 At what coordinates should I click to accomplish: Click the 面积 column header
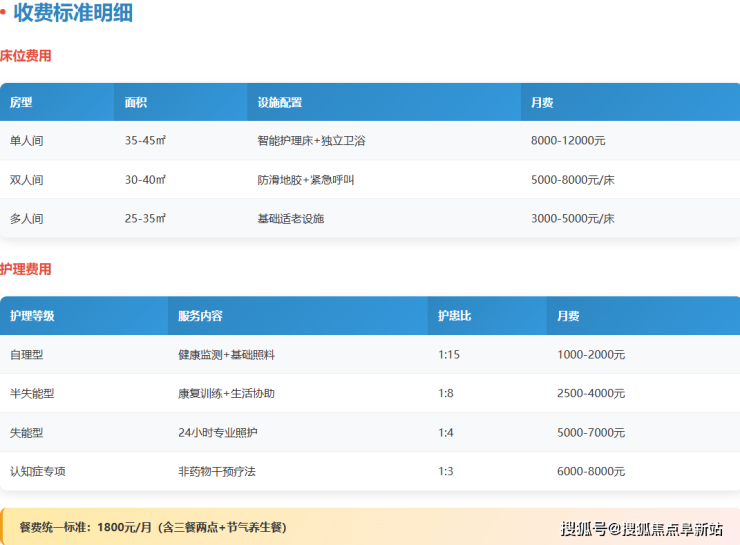coord(136,102)
